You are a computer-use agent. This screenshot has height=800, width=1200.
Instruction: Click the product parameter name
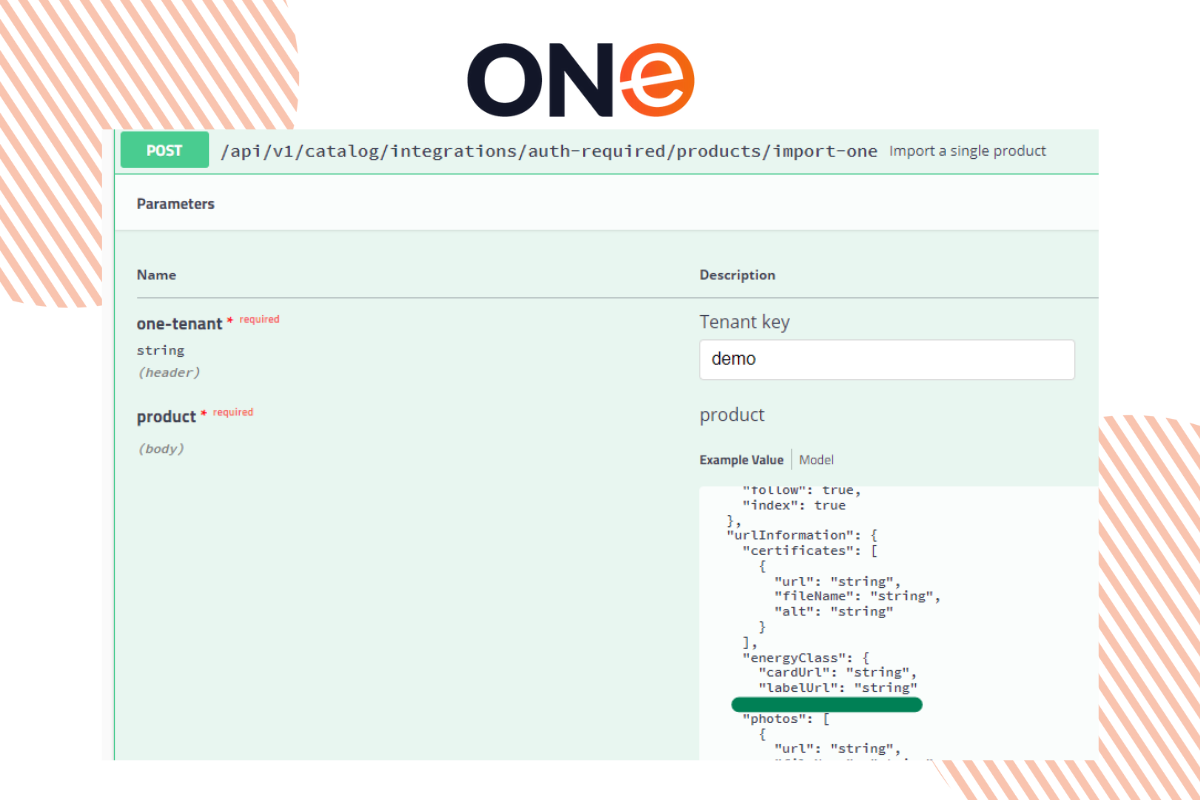[x=166, y=416]
